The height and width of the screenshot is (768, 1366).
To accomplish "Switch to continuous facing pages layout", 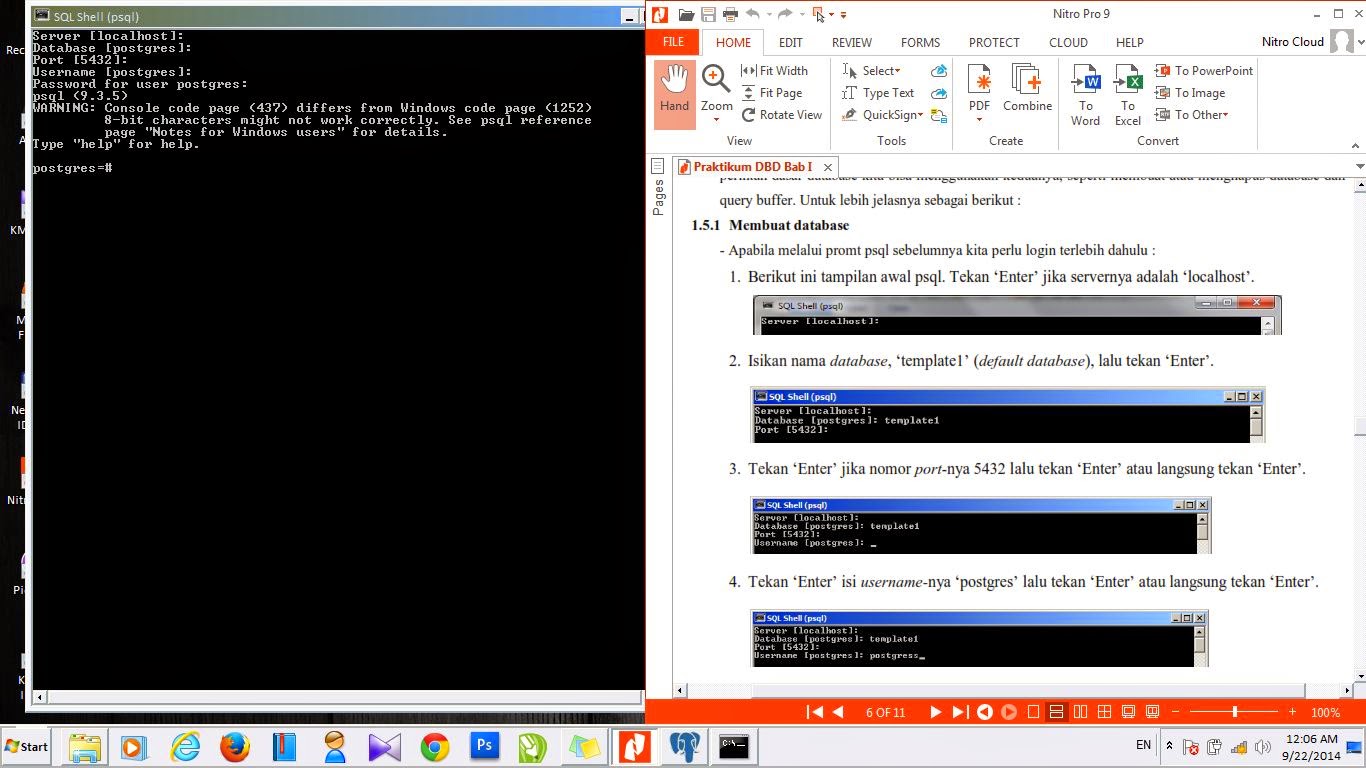I will pyautogui.click(x=1105, y=712).
